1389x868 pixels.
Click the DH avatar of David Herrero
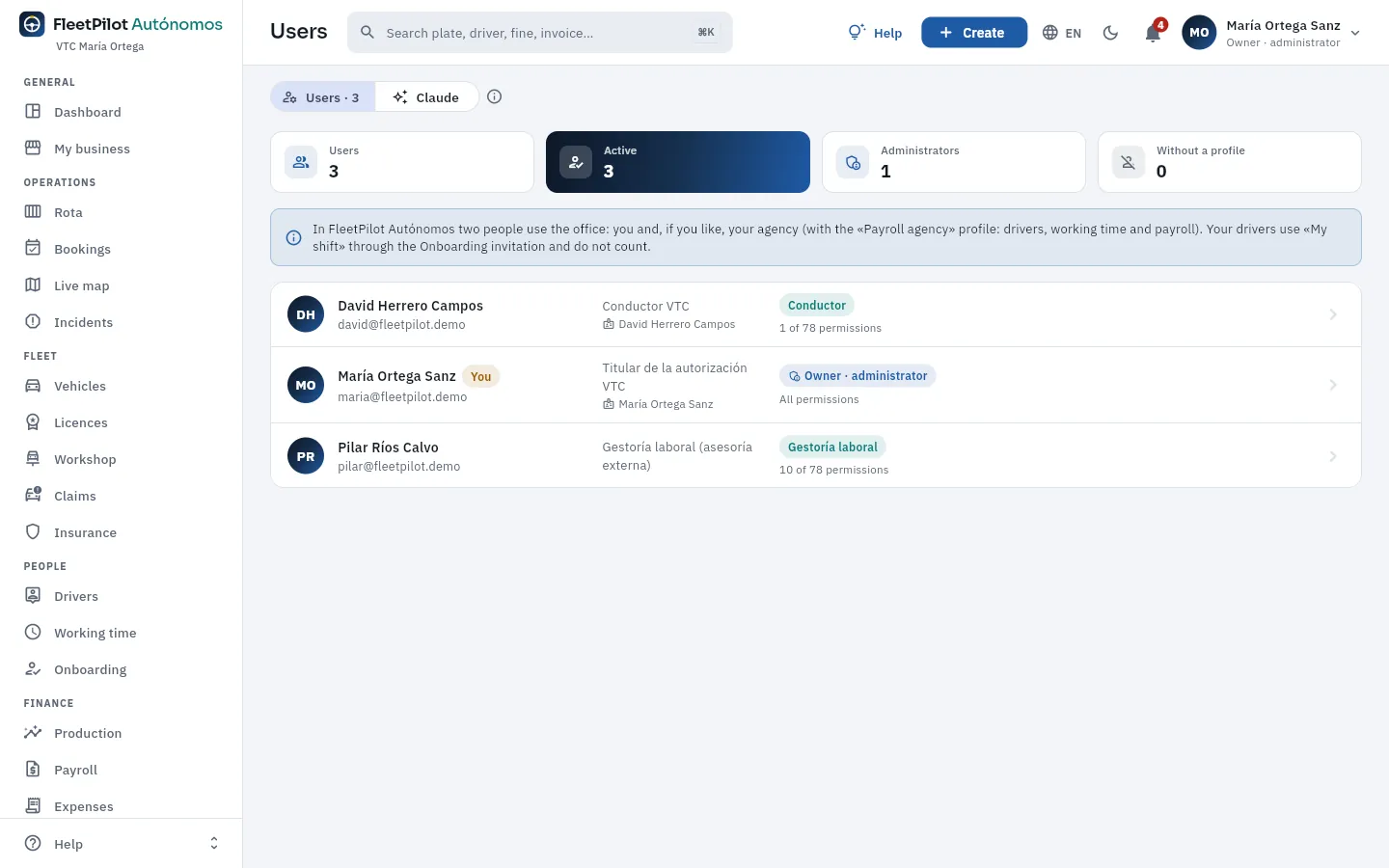pyautogui.click(x=306, y=314)
